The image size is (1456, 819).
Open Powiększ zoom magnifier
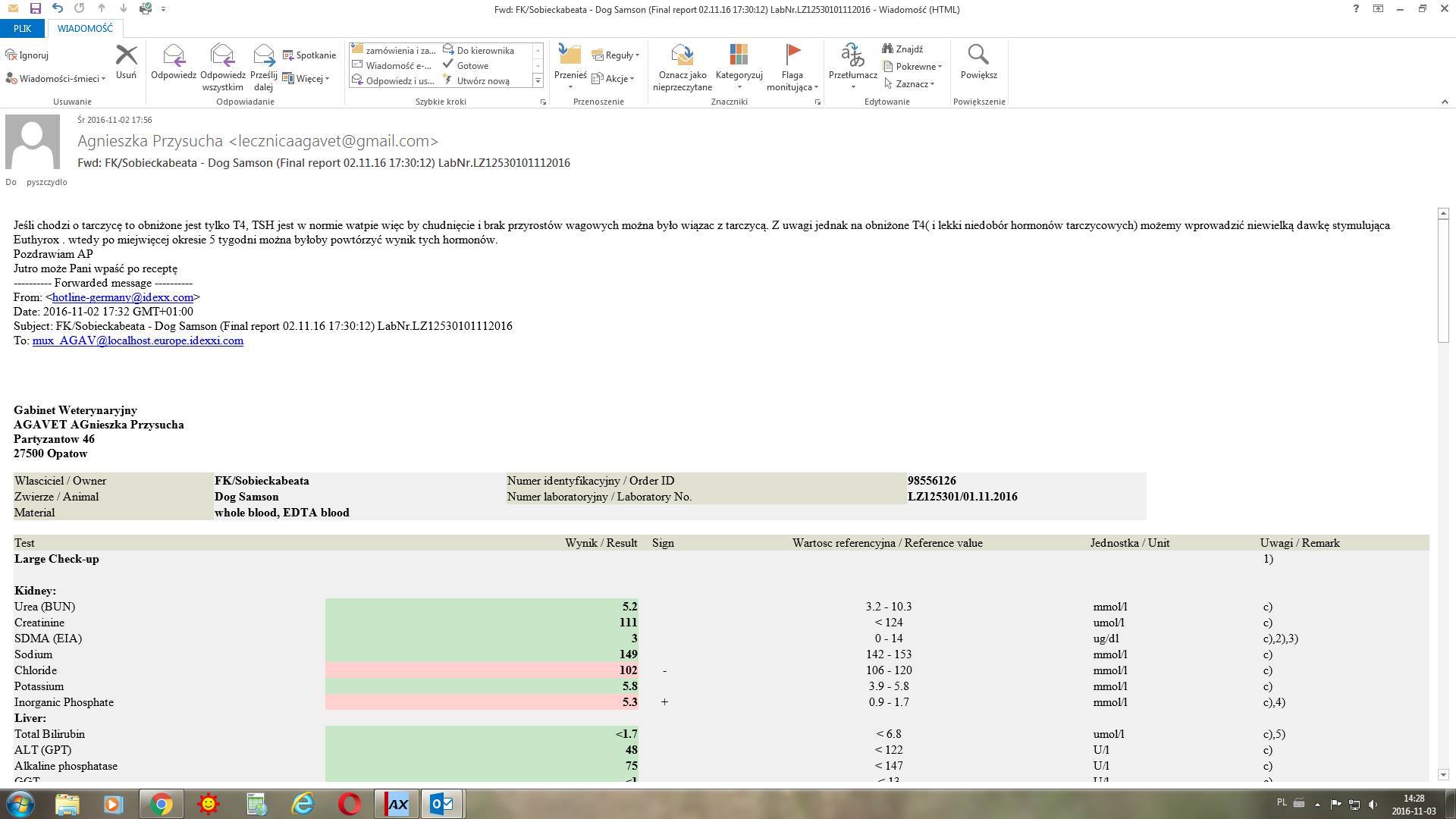pyautogui.click(x=978, y=55)
